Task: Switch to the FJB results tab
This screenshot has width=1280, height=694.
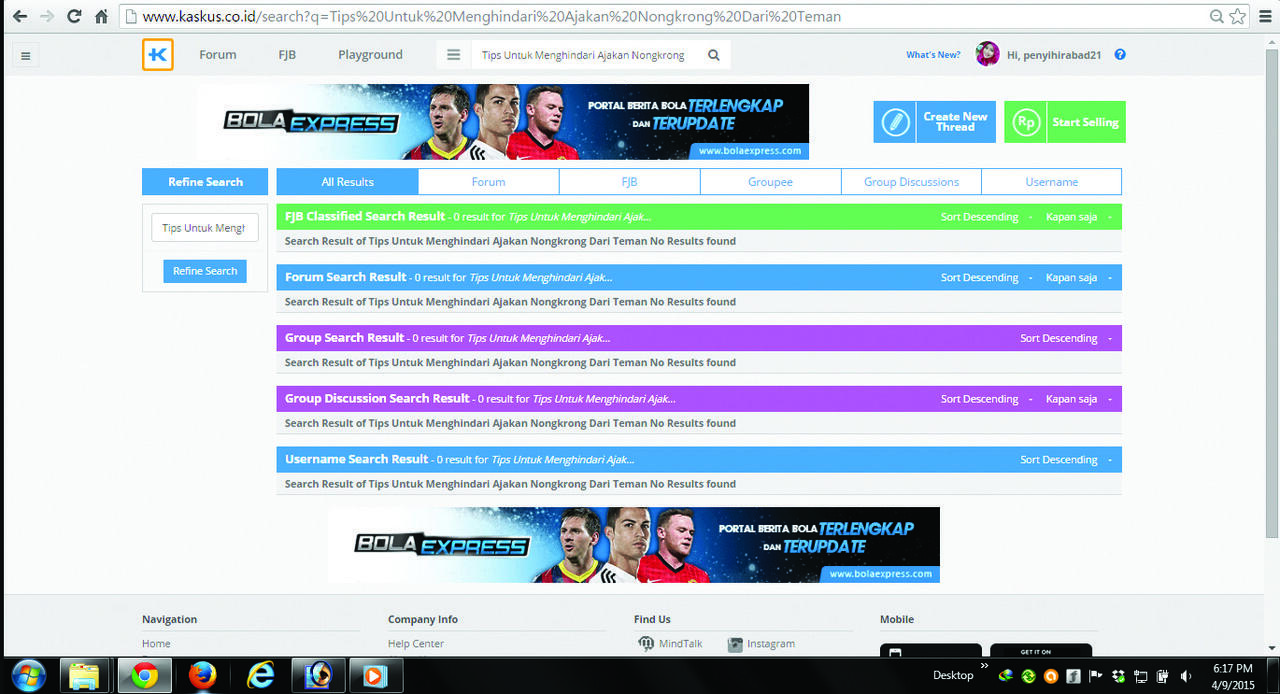Action: 629,182
